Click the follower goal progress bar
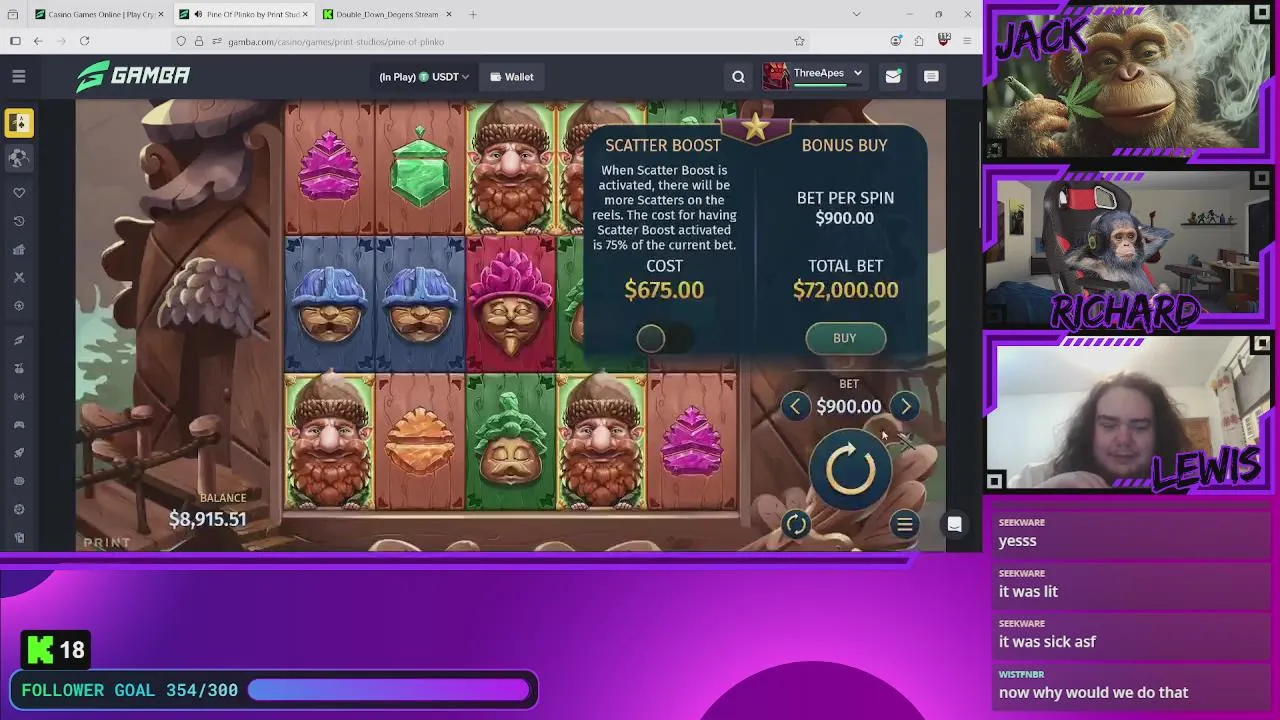1280x720 pixels. [389, 690]
